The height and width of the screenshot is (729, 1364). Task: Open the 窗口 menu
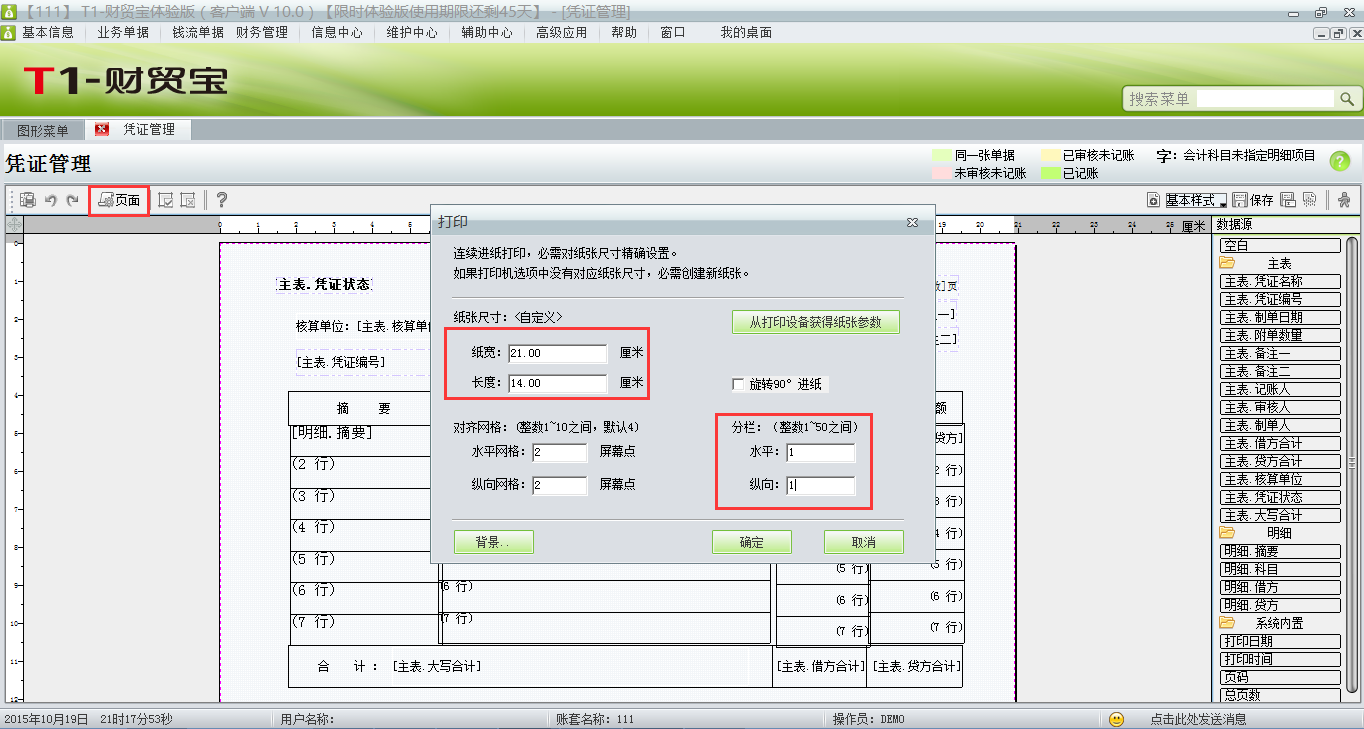point(673,32)
